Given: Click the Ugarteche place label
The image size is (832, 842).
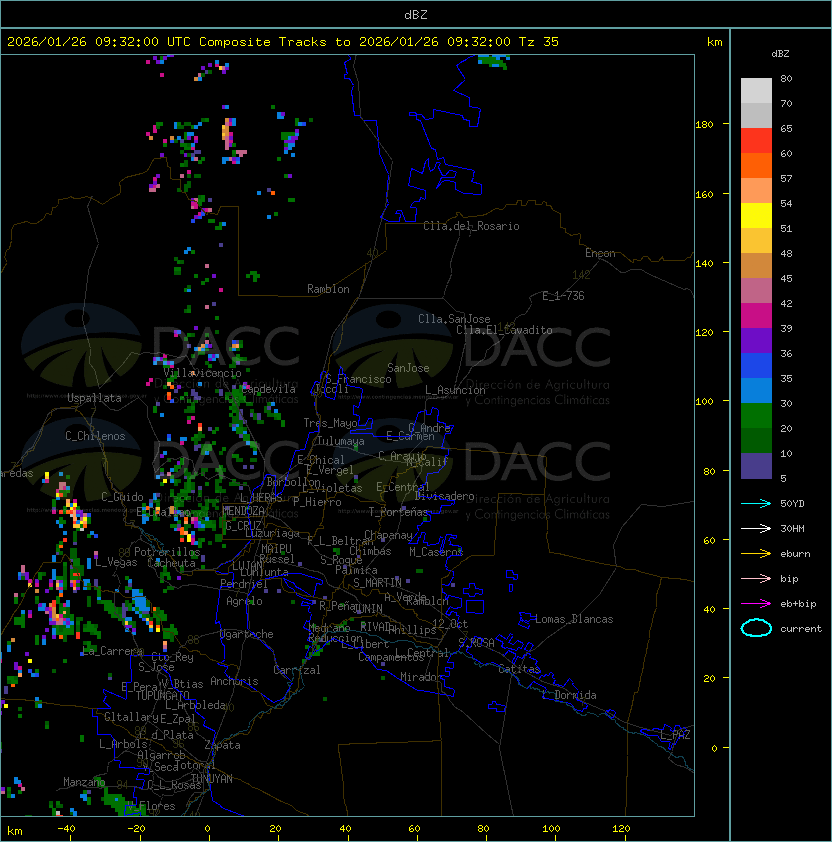Looking at the screenshot, I should pyautogui.click(x=247, y=634).
